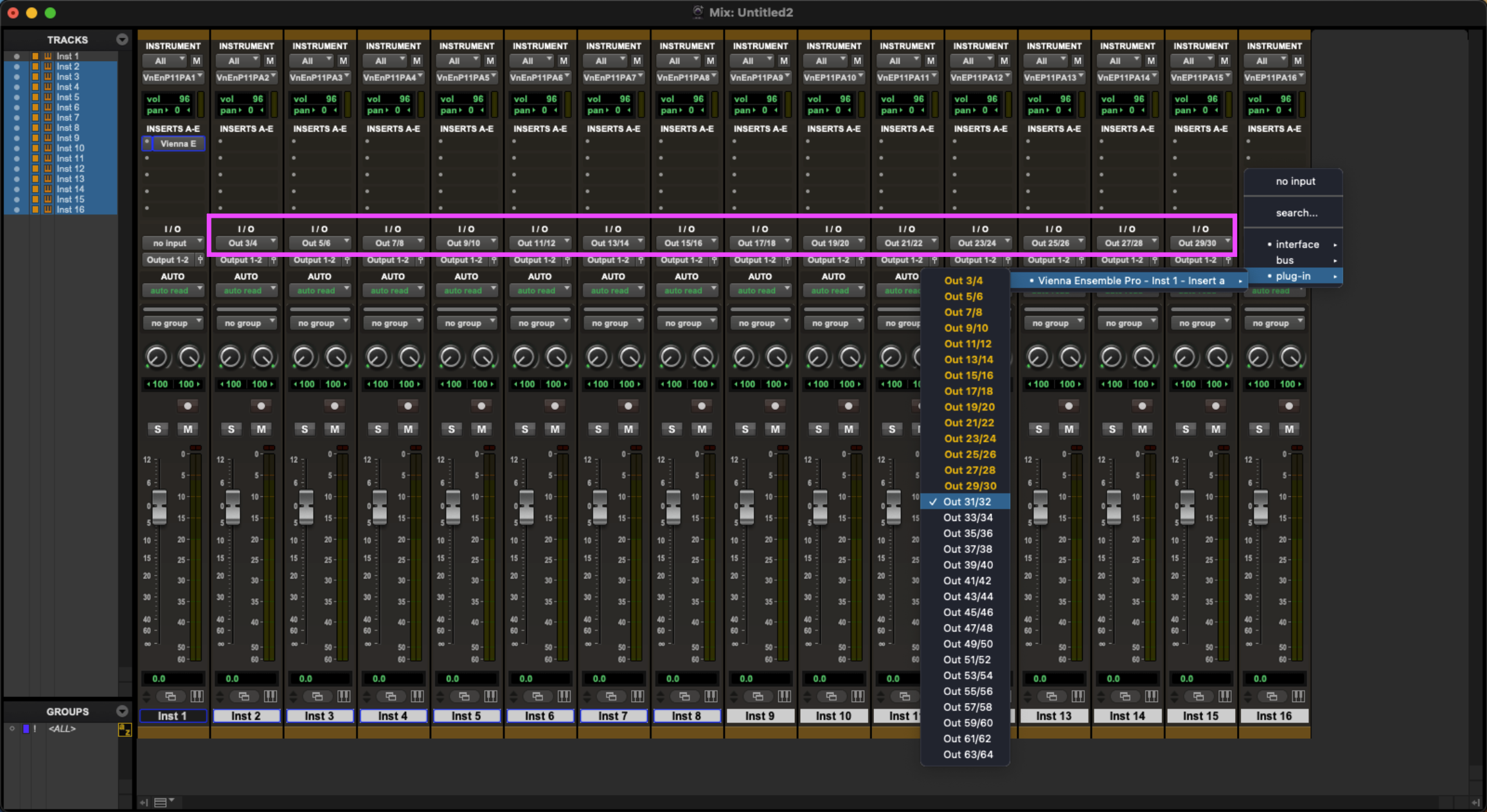Open the Tracks list dropdown menu
This screenshot has width=1487, height=812.
(x=122, y=40)
